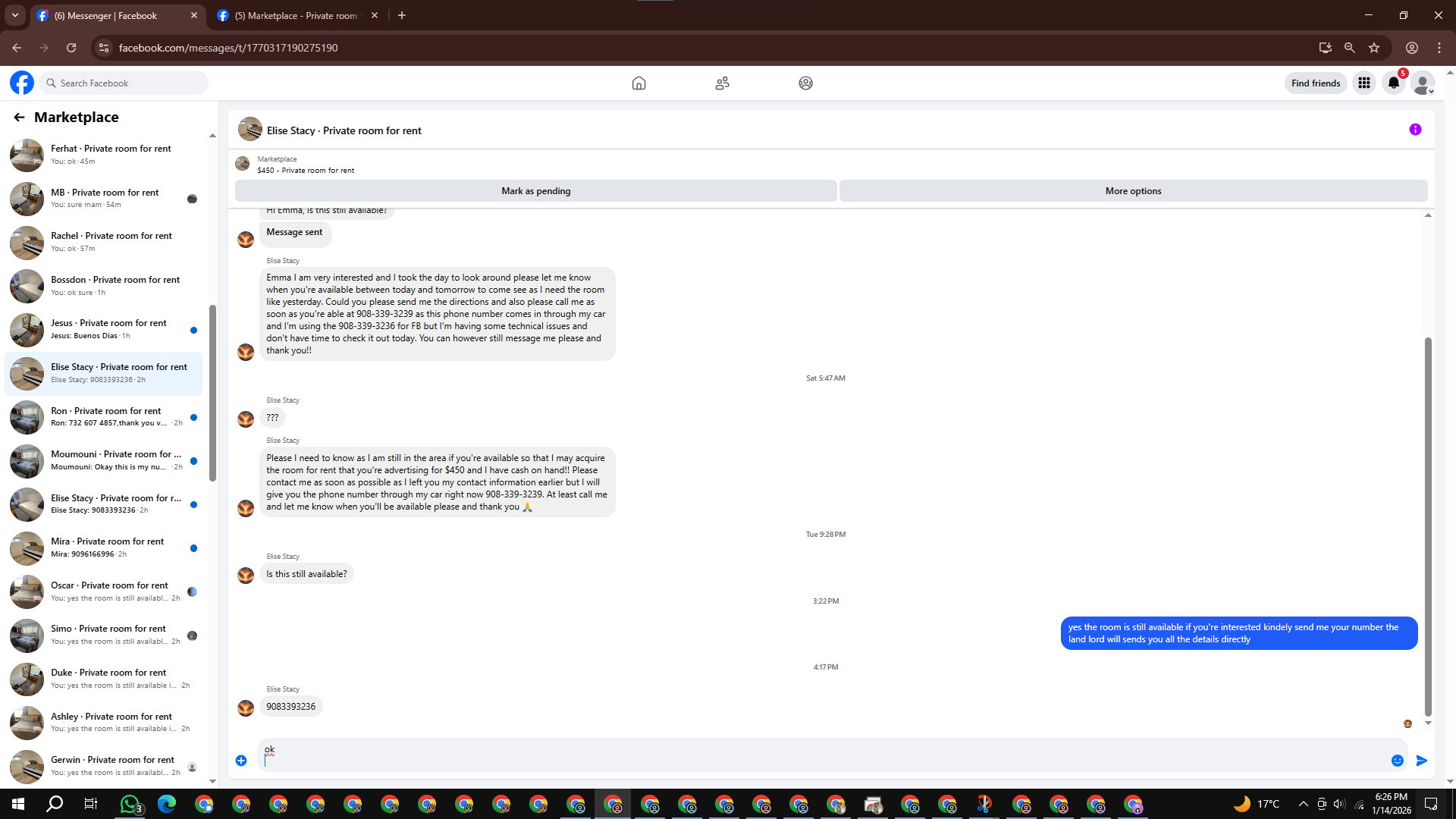Open the Groups icon in top navigation

click(x=805, y=83)
